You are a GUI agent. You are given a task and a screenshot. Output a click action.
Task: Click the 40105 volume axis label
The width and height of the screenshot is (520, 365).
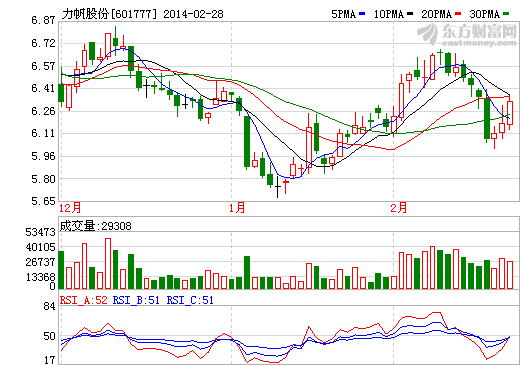[x=40, y=247]
